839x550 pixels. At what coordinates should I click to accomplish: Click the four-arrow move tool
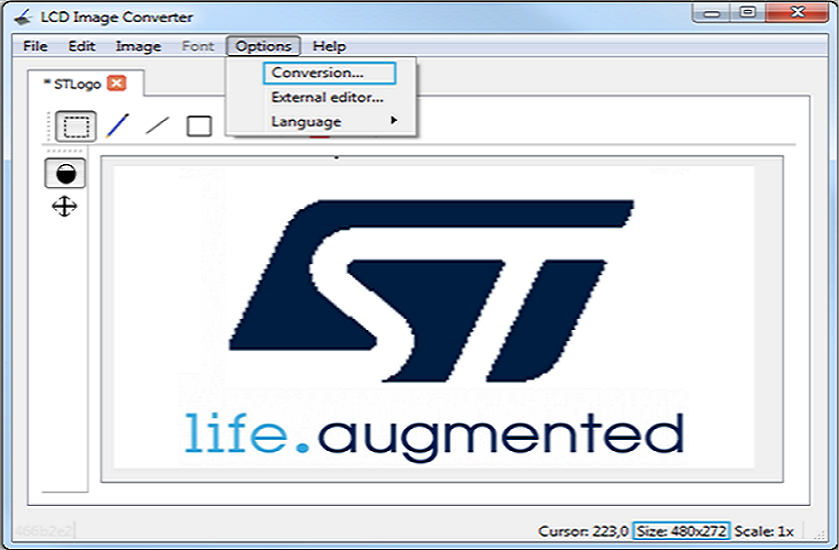pyautogui.click(x=65, y=207)
